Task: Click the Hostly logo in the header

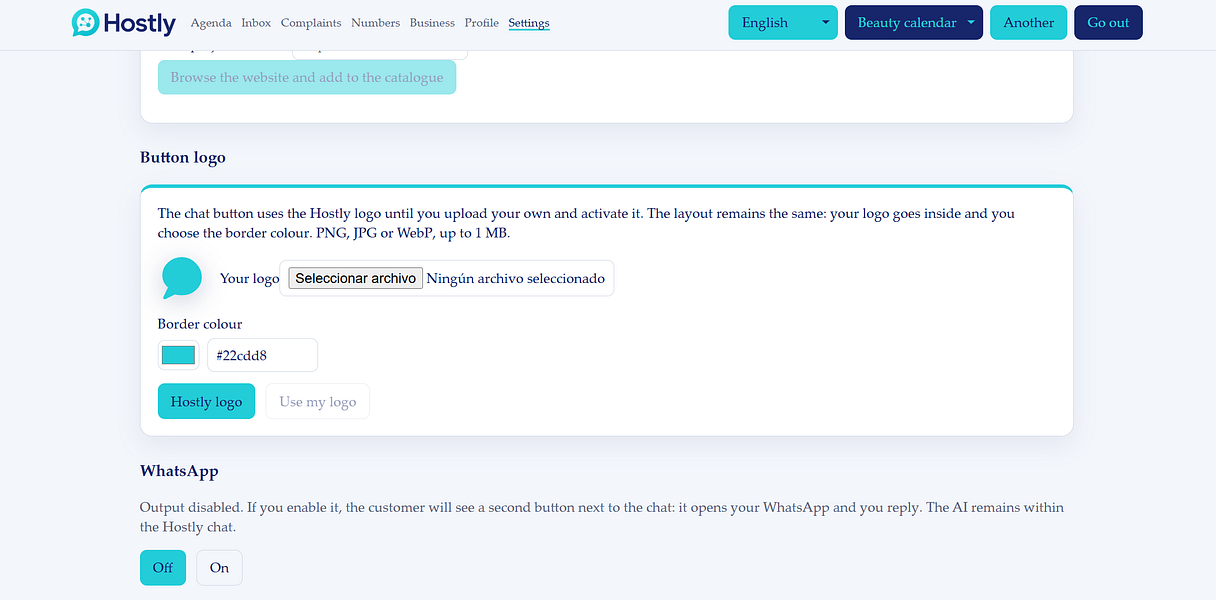Action: click(124, 23)
